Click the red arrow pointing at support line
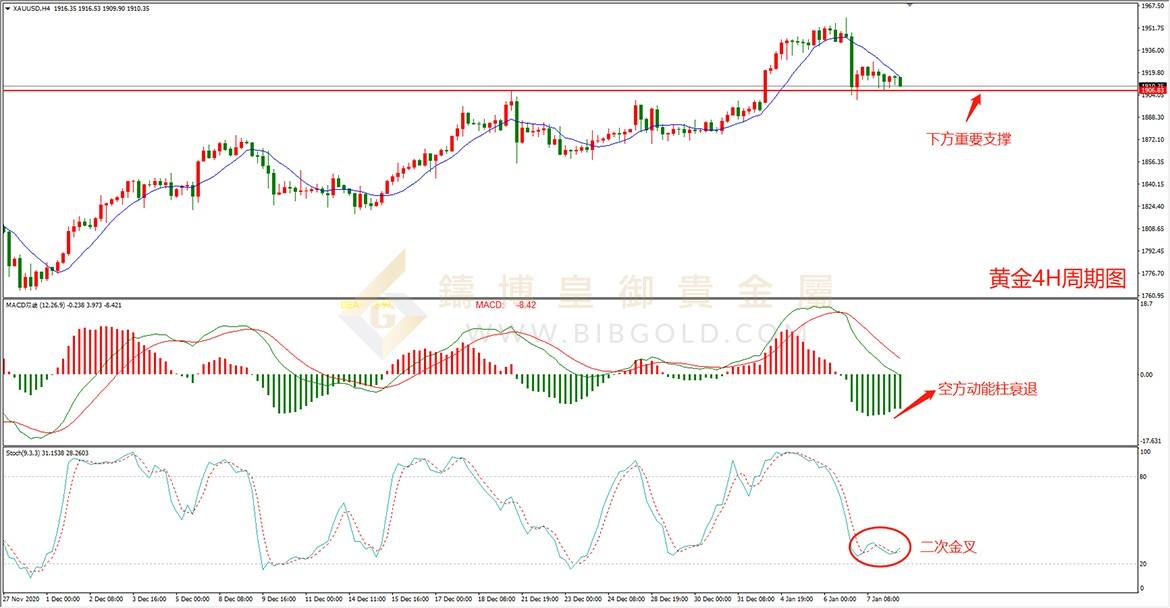Image resolution: width=1170 pixels, height=608 pixels. tap(973, 107)
